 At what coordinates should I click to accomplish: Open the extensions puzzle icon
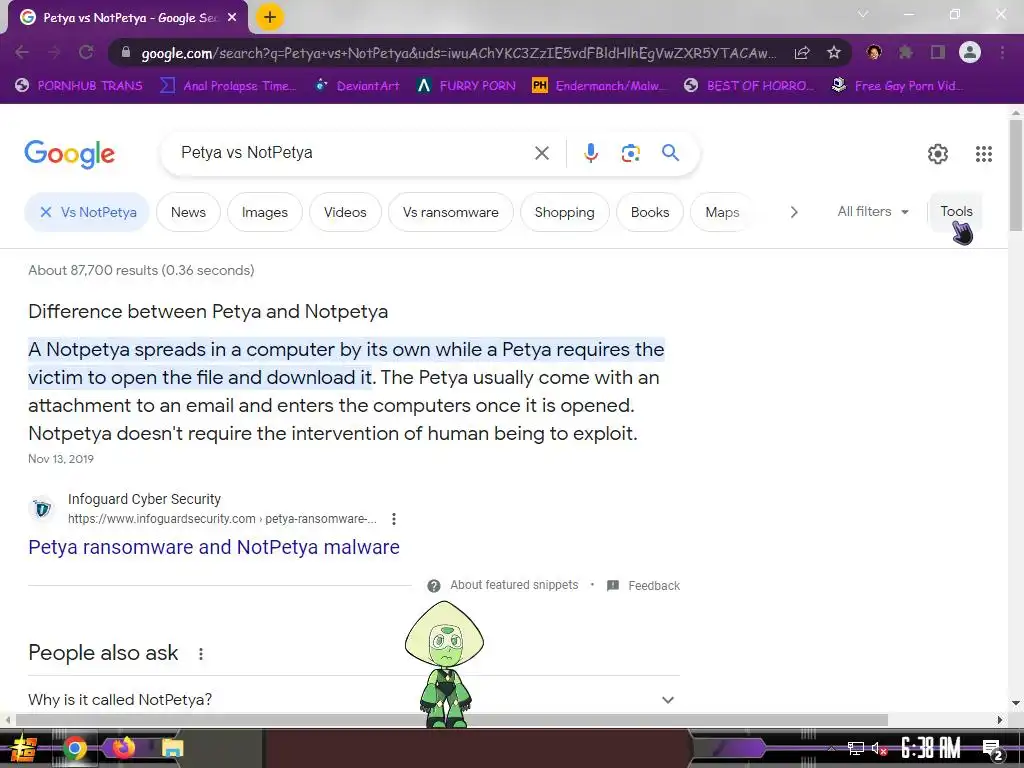[x=906, y=52]
